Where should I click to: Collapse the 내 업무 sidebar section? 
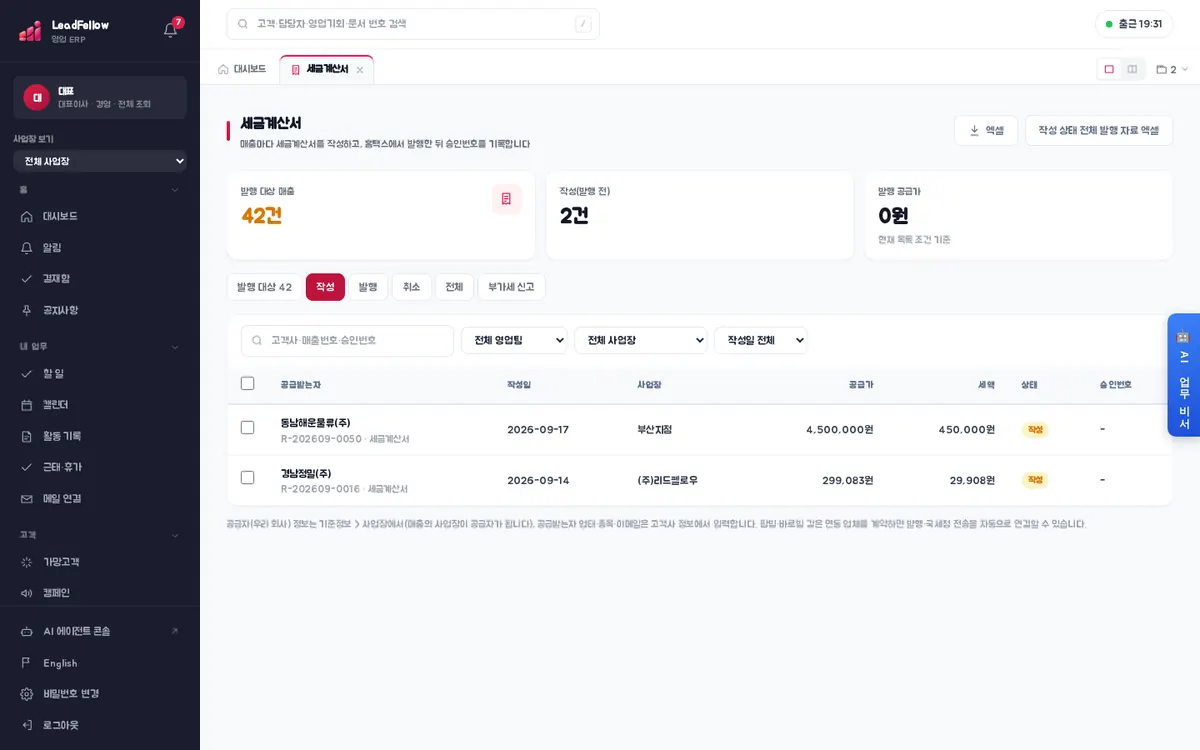(175, 346)
